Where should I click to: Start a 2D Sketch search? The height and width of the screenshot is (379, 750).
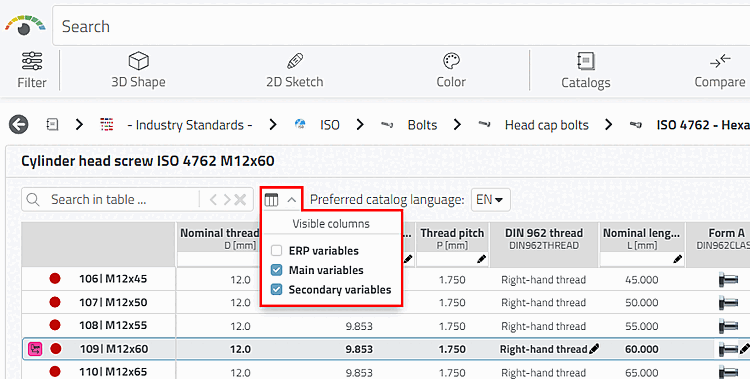pyautogui.click(x=295, y=70)
